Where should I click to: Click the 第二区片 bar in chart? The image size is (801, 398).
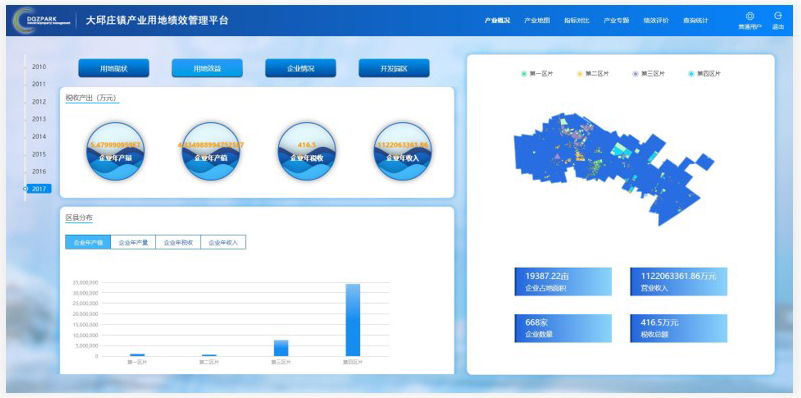209,355
